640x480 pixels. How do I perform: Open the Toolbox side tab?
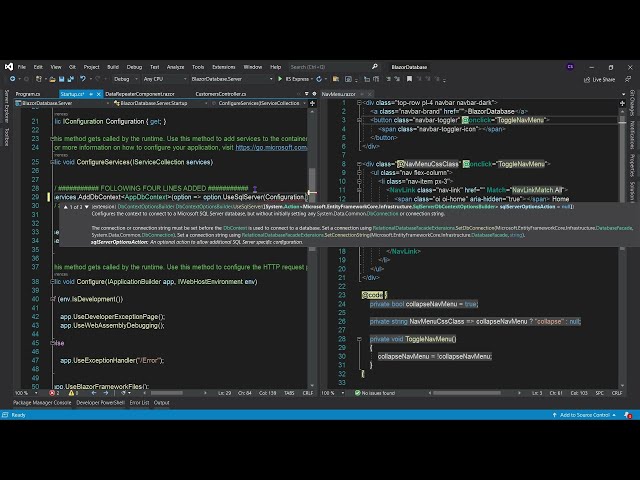(6, 137)
